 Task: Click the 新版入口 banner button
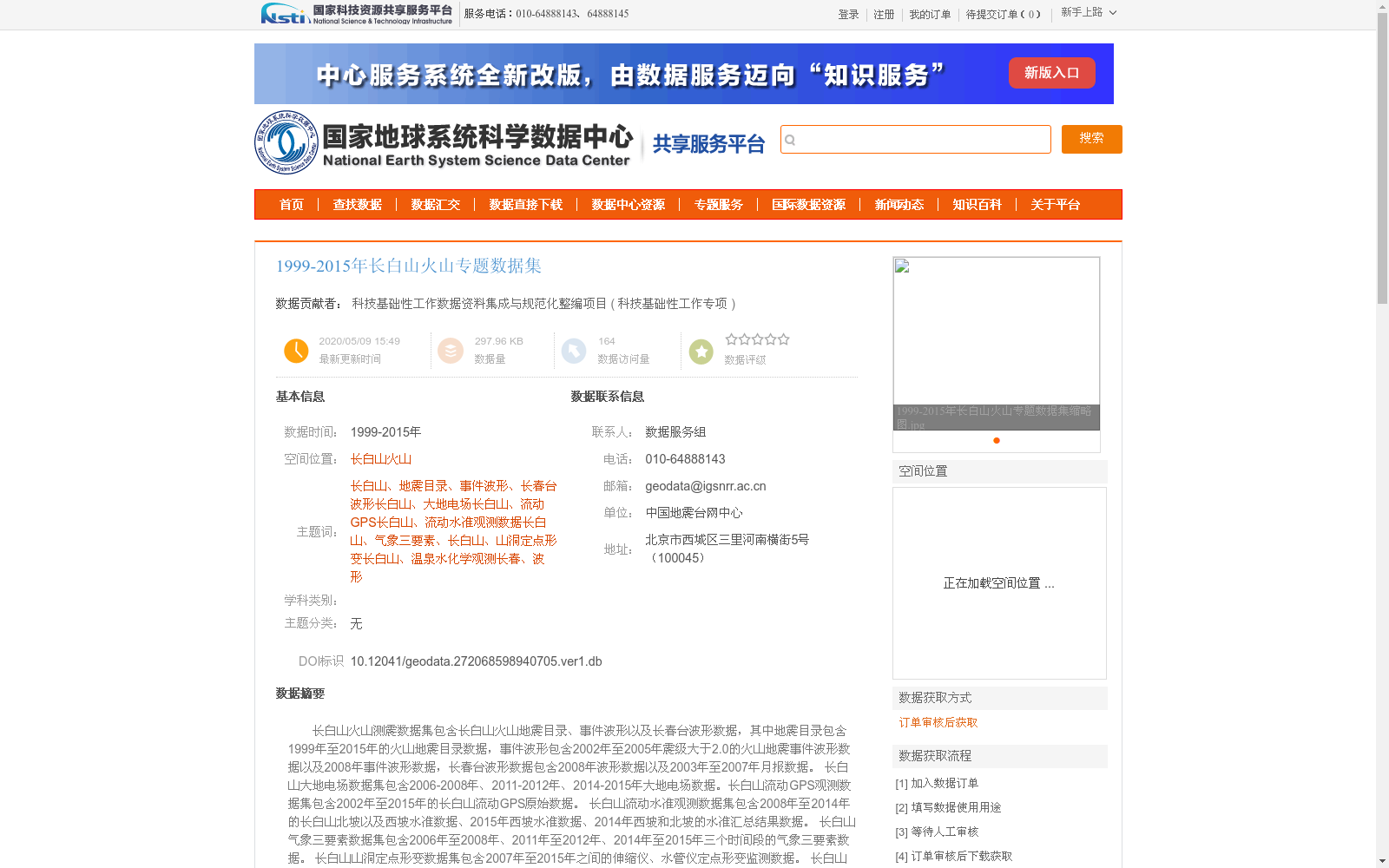(1052, 73)
